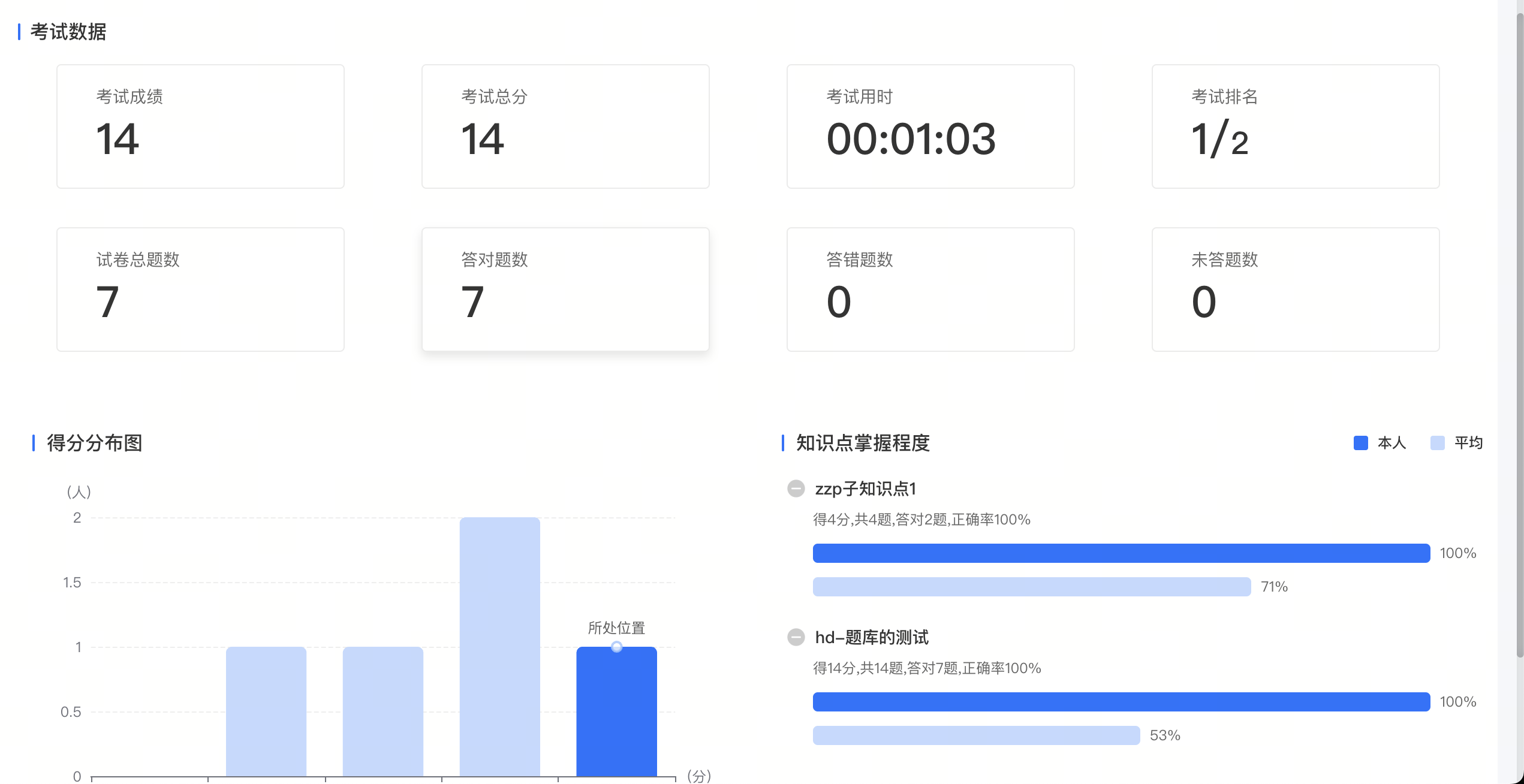Click the 知识点掌握程度 heading
Viewport: 1524px width, 784px height.
point(863,443)
